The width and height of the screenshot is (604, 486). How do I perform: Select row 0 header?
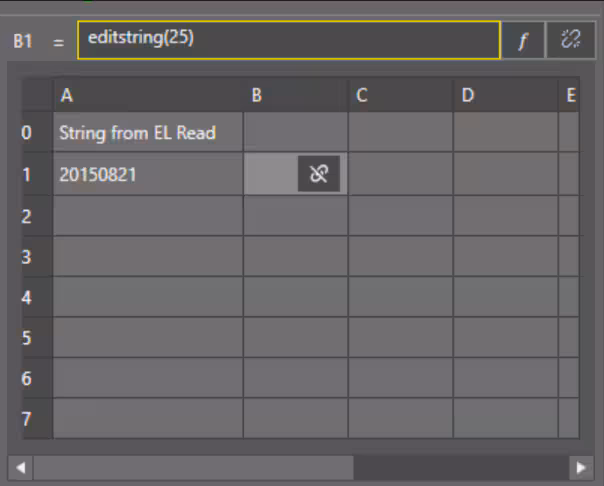pos(37,132)
